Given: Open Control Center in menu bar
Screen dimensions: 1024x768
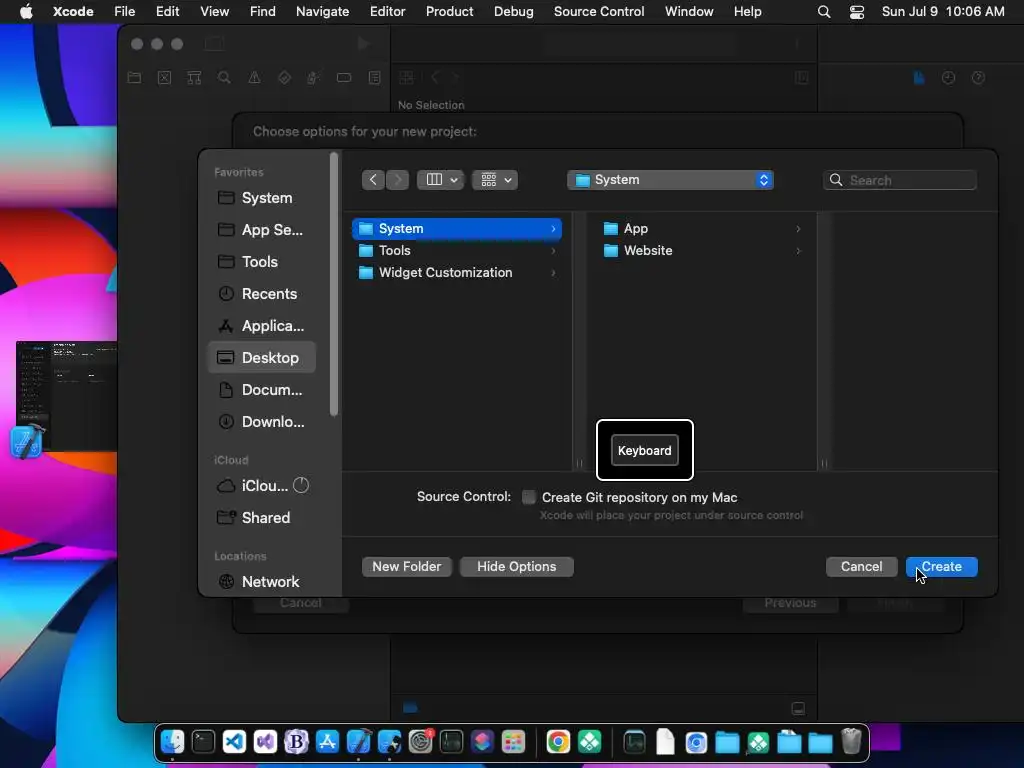Looking at the screenshot, I should pyautogui.click(x=857, y=12).
